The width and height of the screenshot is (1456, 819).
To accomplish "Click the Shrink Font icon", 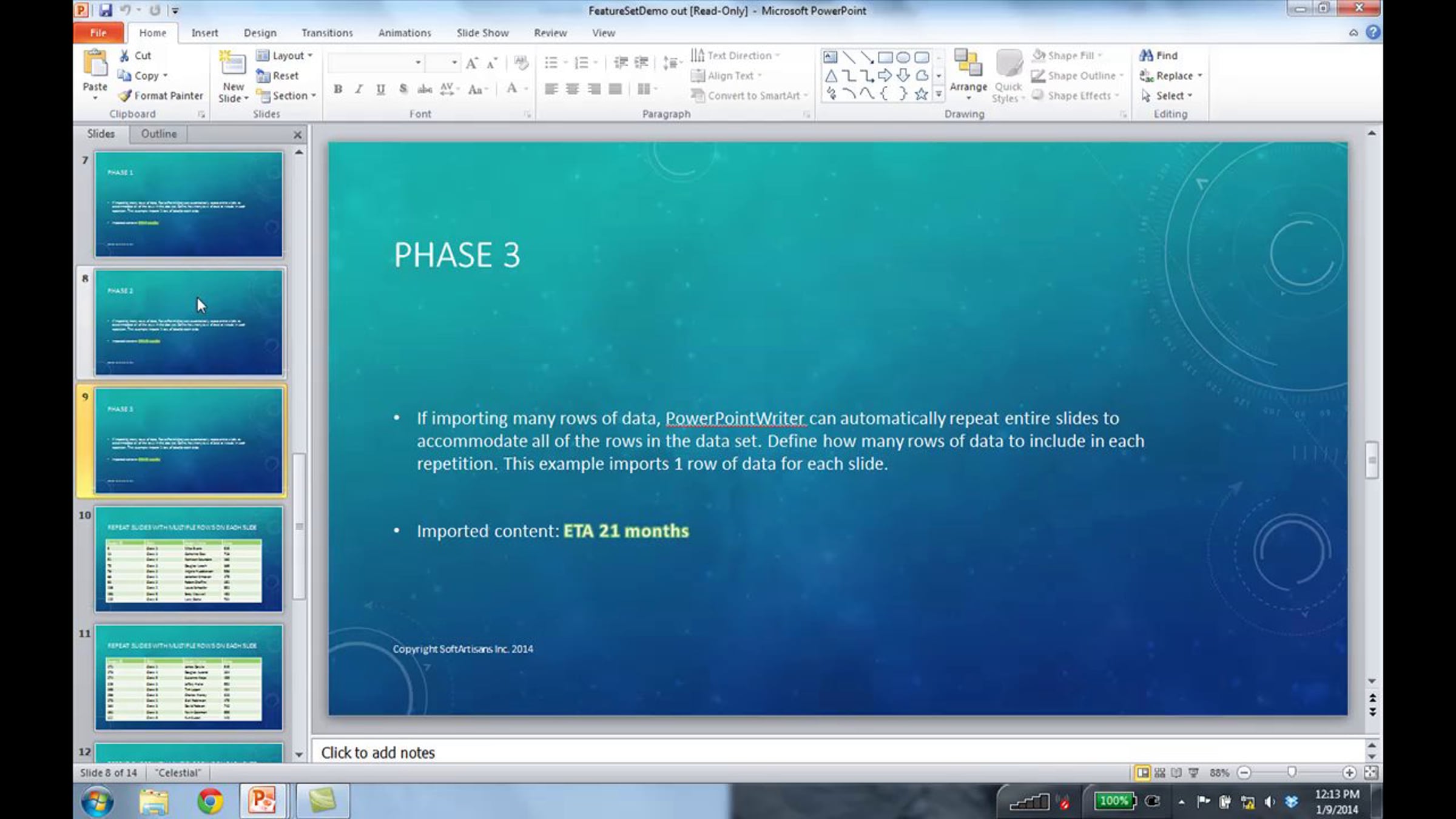I will pos(492,62).
